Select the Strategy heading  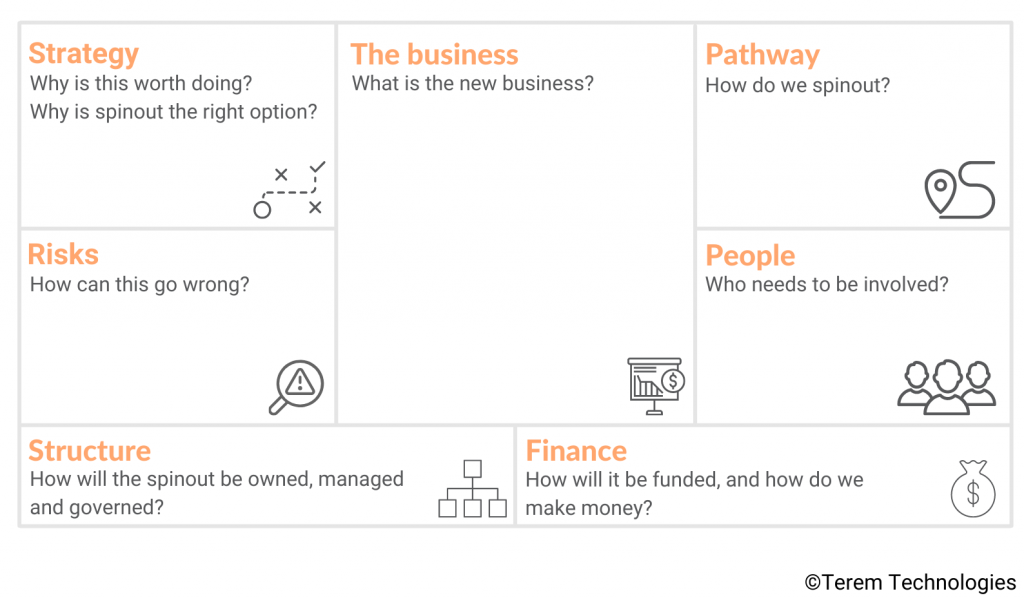tap(84, 54)
